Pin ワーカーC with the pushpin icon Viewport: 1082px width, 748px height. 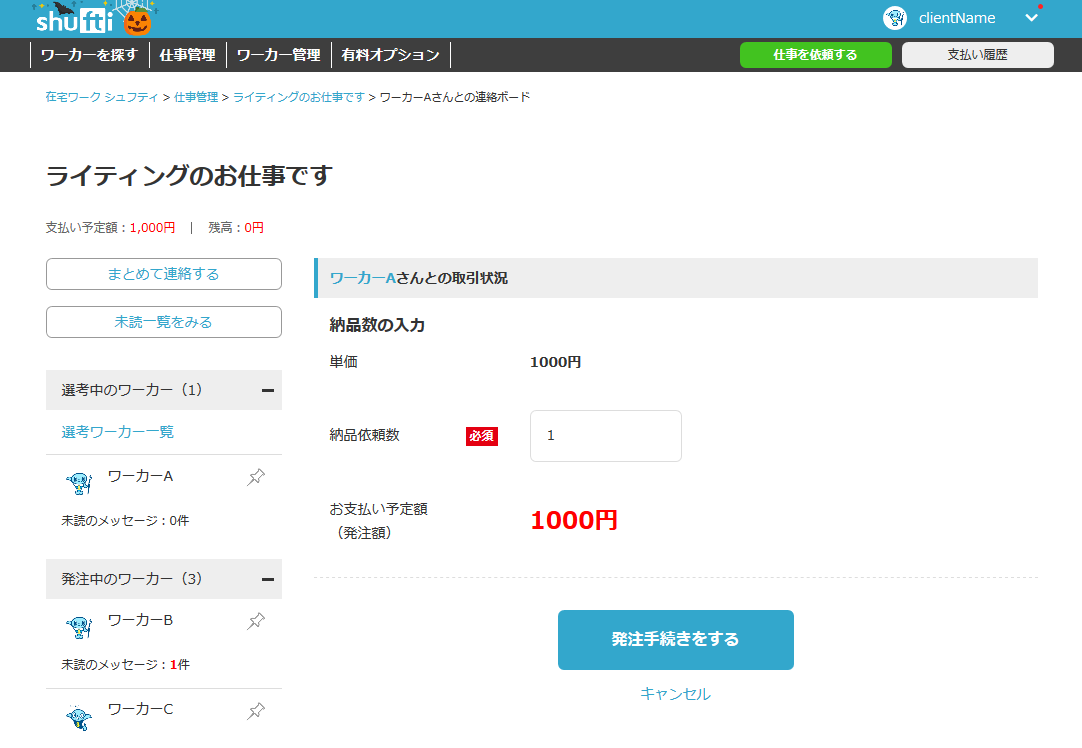256,711
